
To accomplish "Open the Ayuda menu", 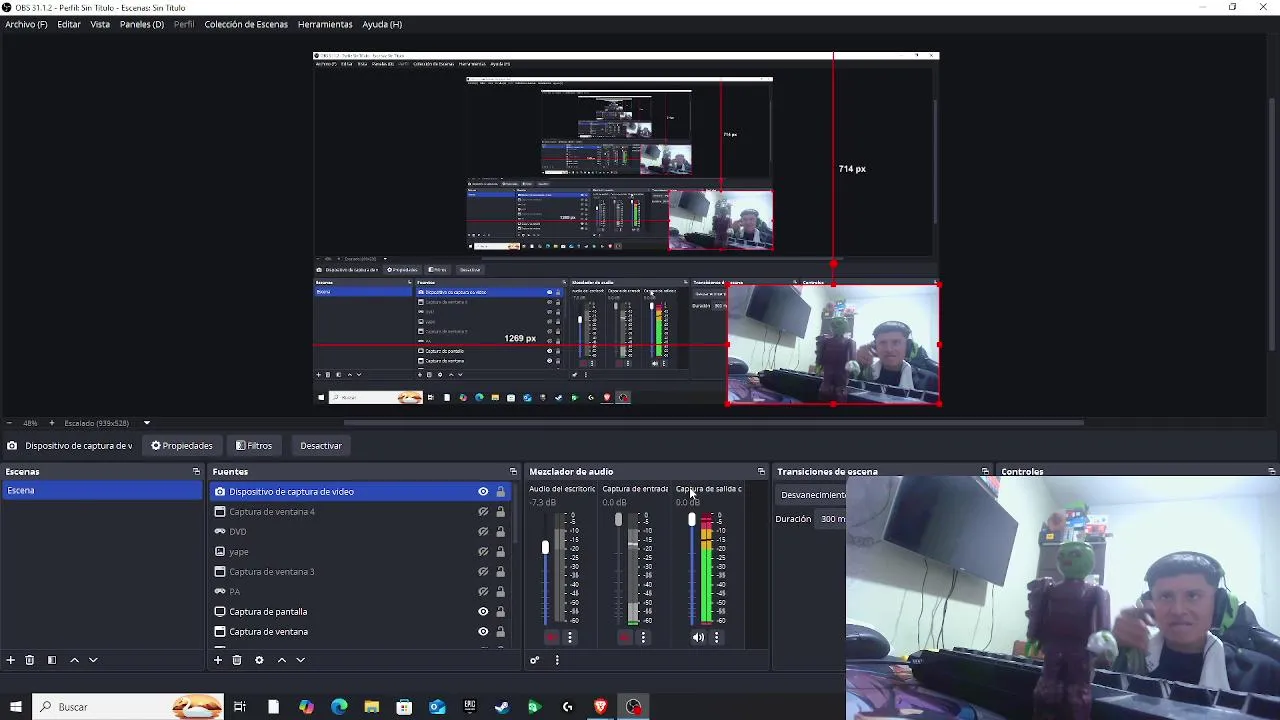I will tap(382, 24).
